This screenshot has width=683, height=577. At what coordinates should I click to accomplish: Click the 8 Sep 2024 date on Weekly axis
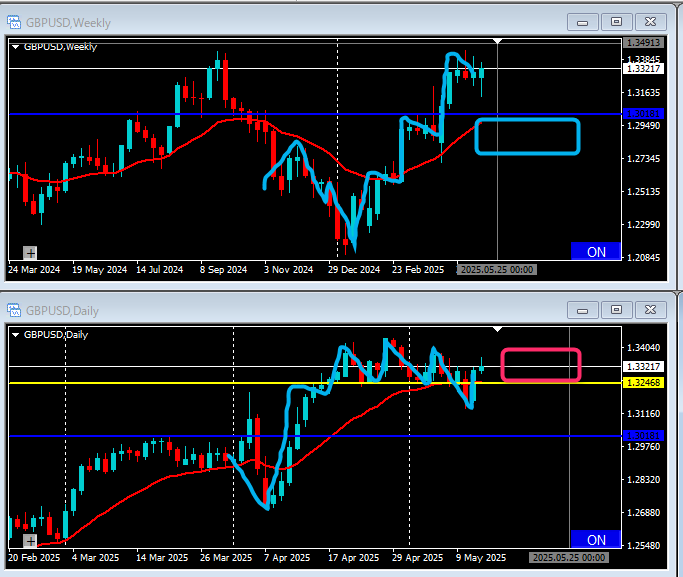click(x=223, y=270)
